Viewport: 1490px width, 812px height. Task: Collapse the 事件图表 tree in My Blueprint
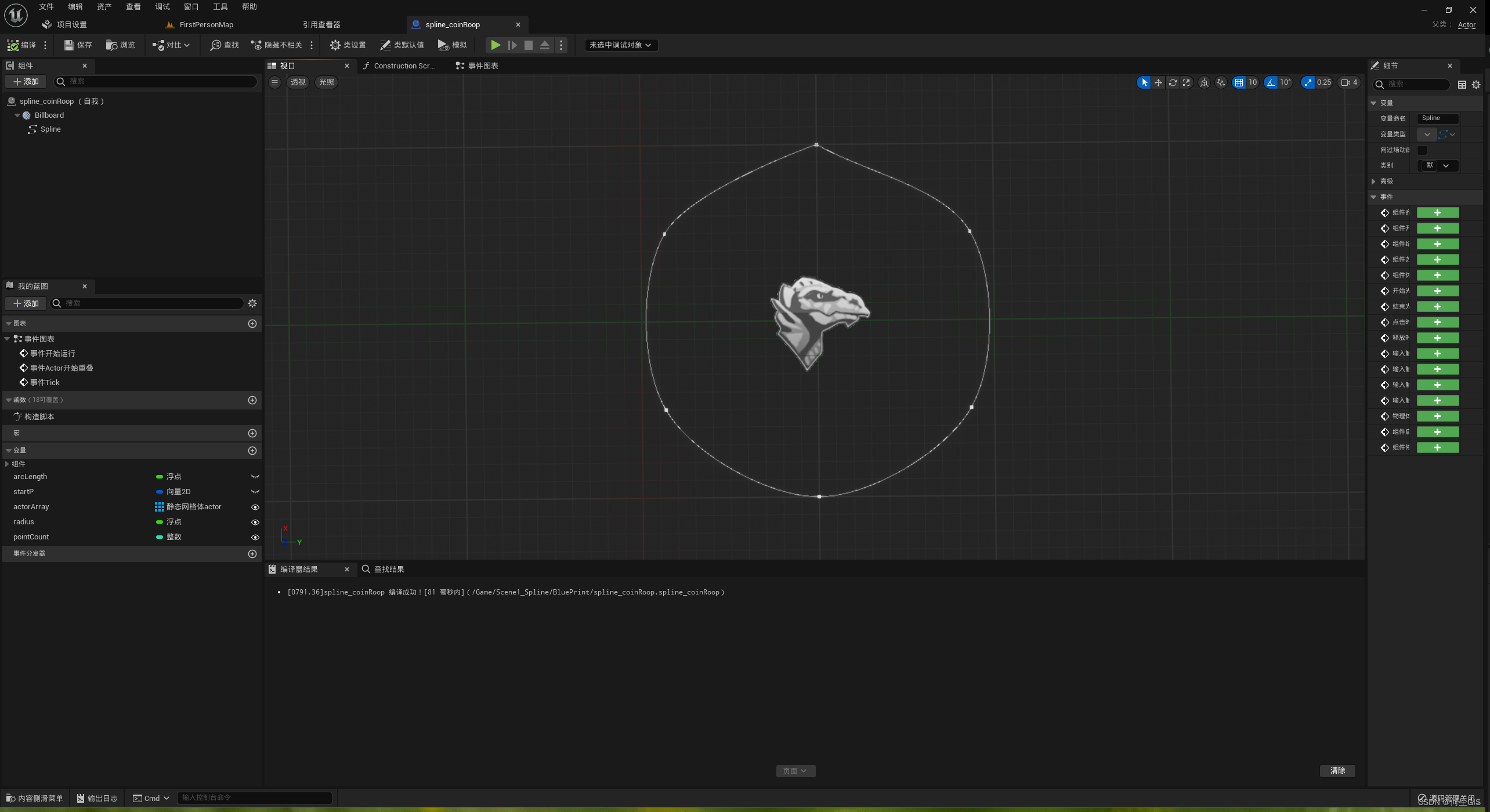(x=7, y=339)
